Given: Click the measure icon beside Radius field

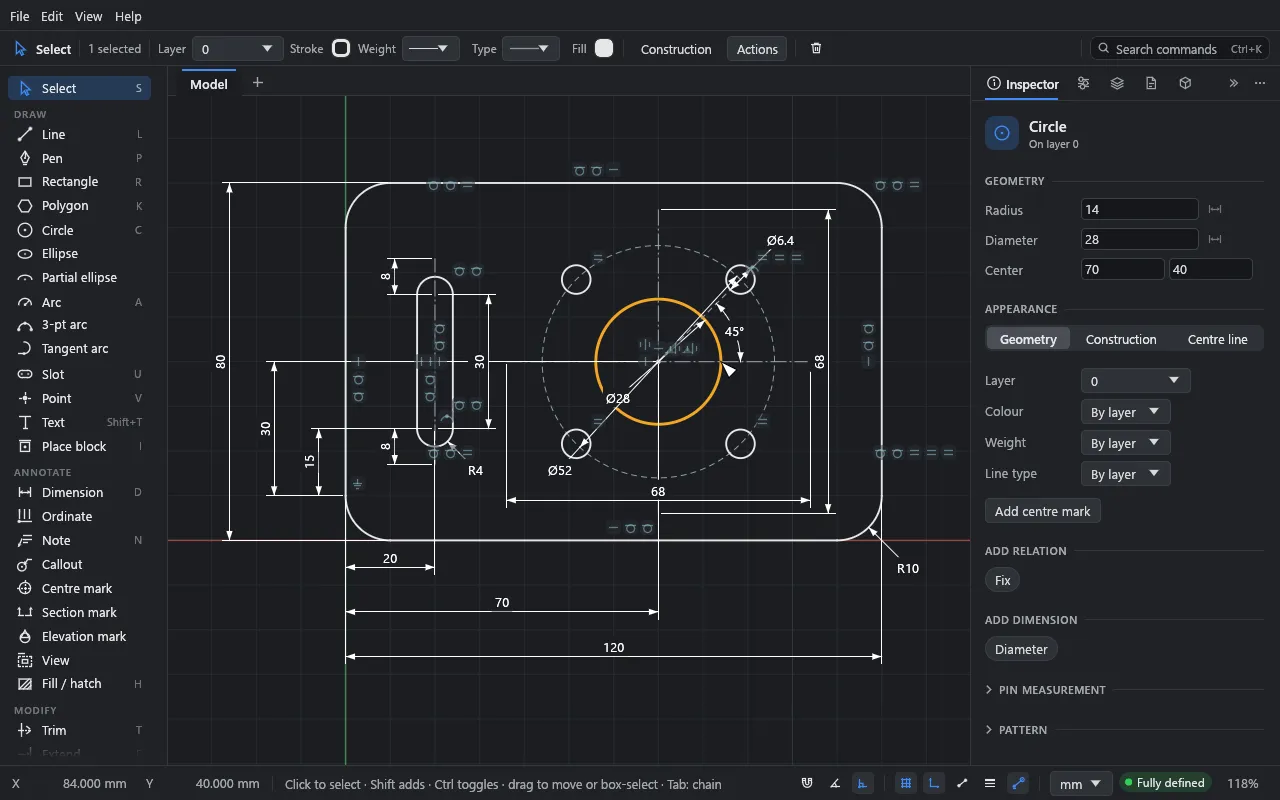Looking at the screenshot, I should tap(1215, 210).
